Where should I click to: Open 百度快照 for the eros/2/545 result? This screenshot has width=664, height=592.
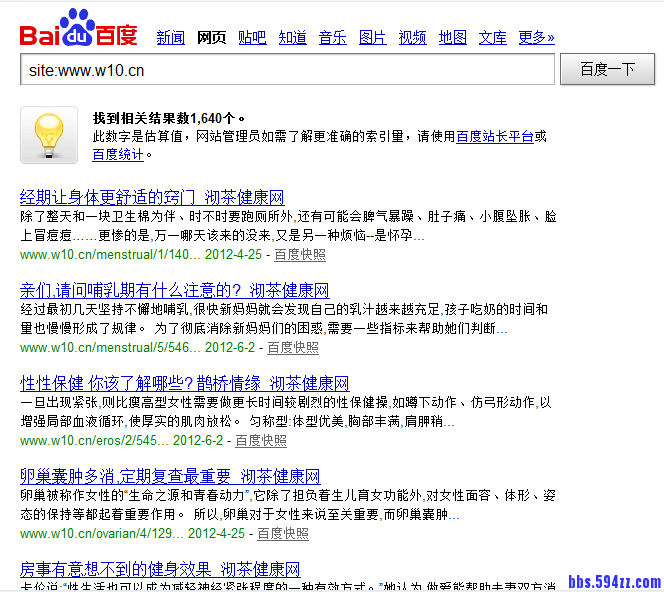[261, 441]
